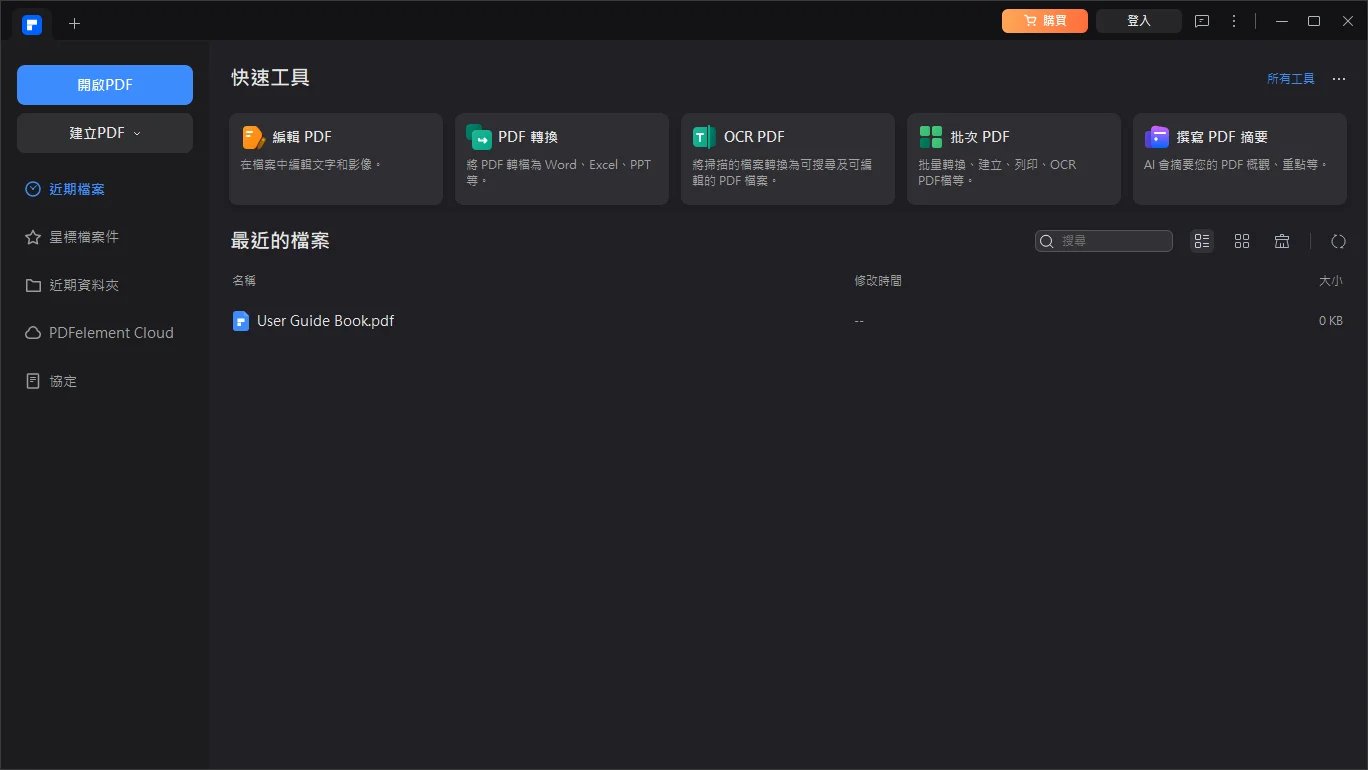
Task: Open the AI 撰寫 PDF 摘要 tool
Action: (x=1239, y=158)
